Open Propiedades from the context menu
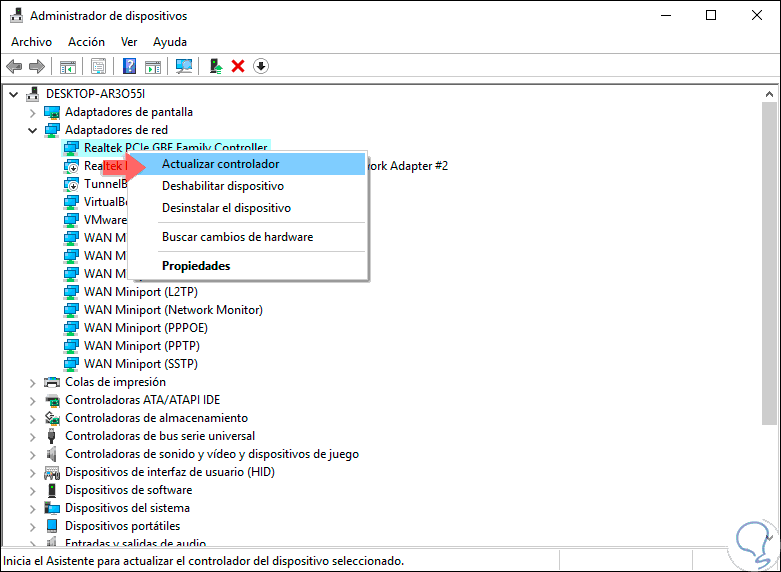 pyautogui.click(x=247, y=266)
